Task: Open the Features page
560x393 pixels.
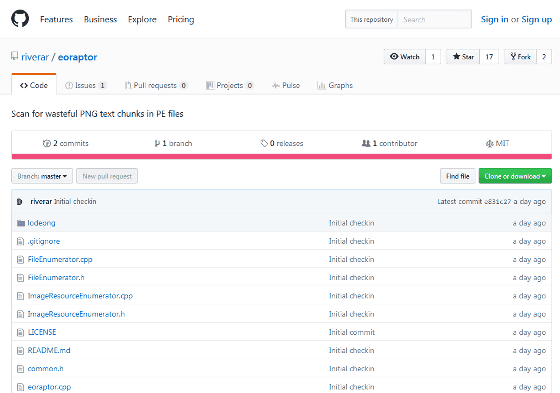Action: 56,19
